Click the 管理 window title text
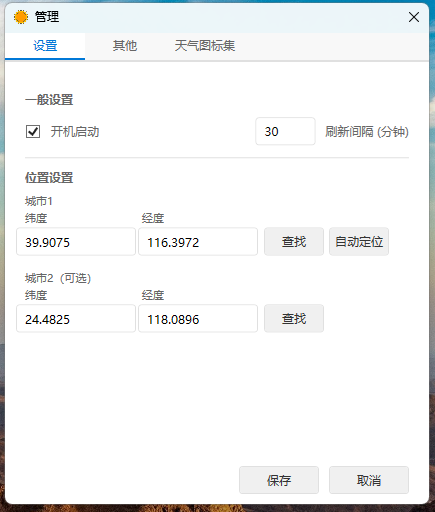 [47, 17]
